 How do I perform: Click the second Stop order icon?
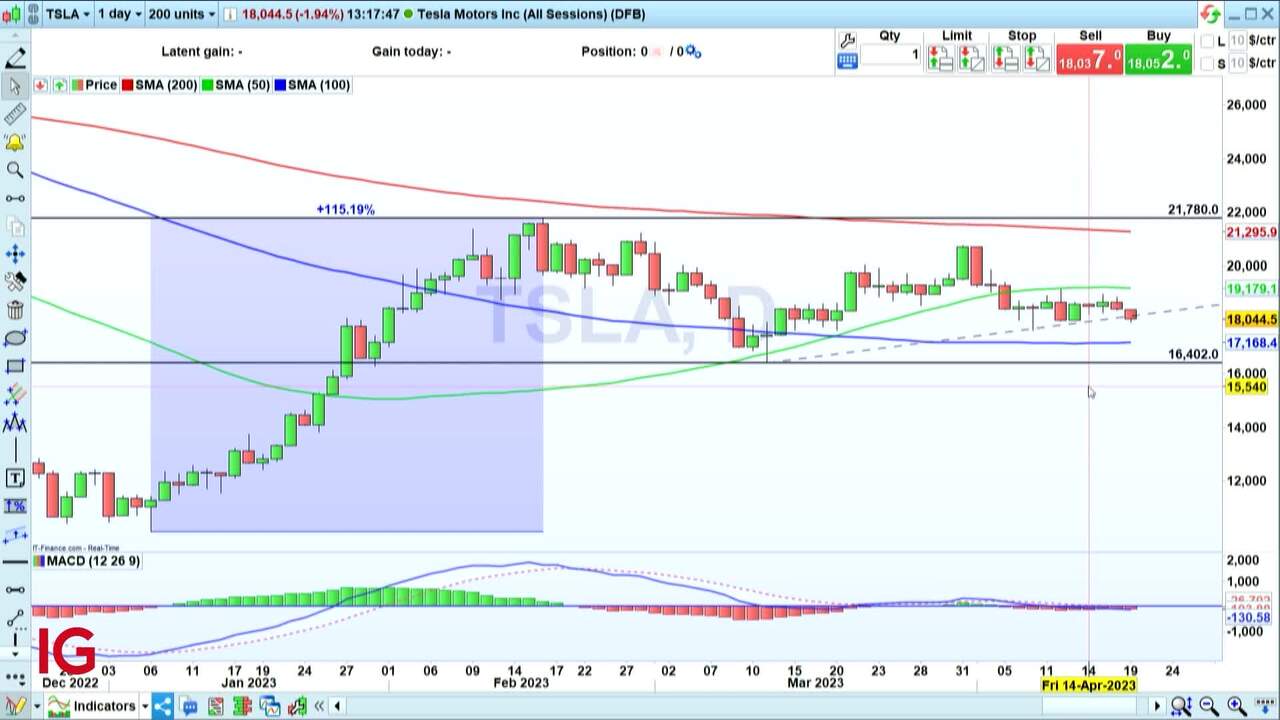[x=1037, y=59]
